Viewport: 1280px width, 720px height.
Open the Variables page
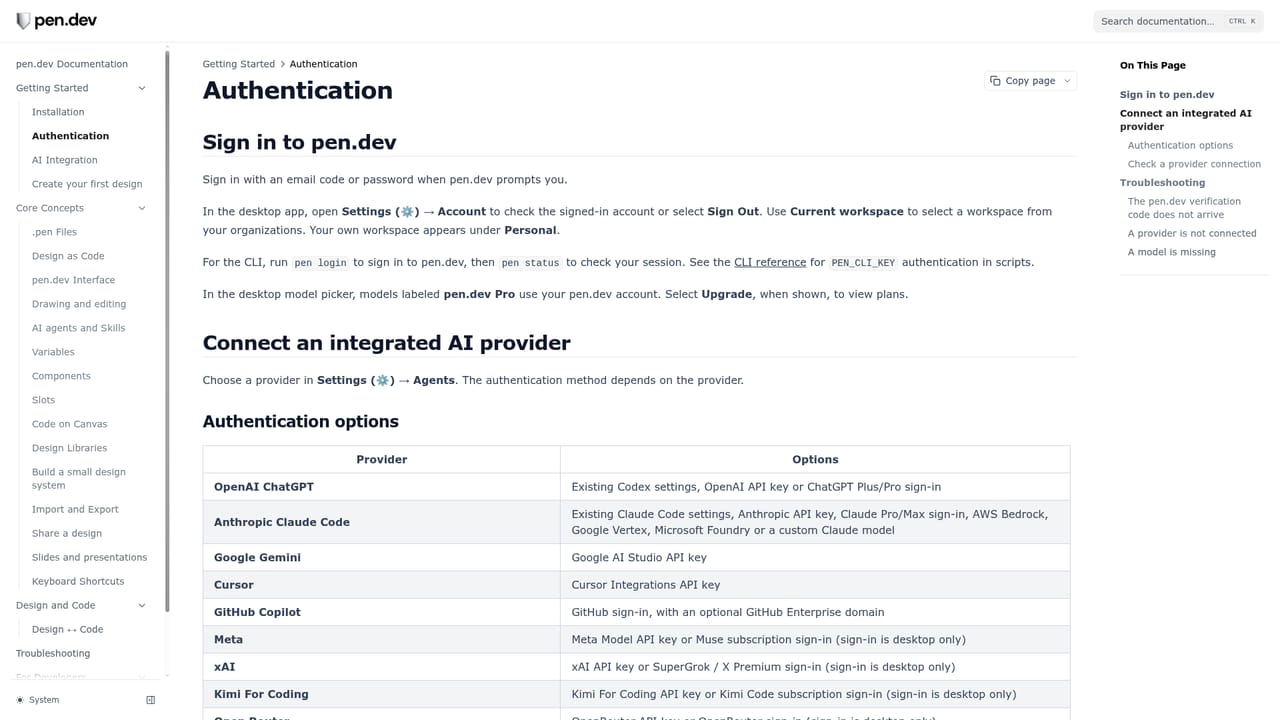pyautogui.click(x=53, y=352)
